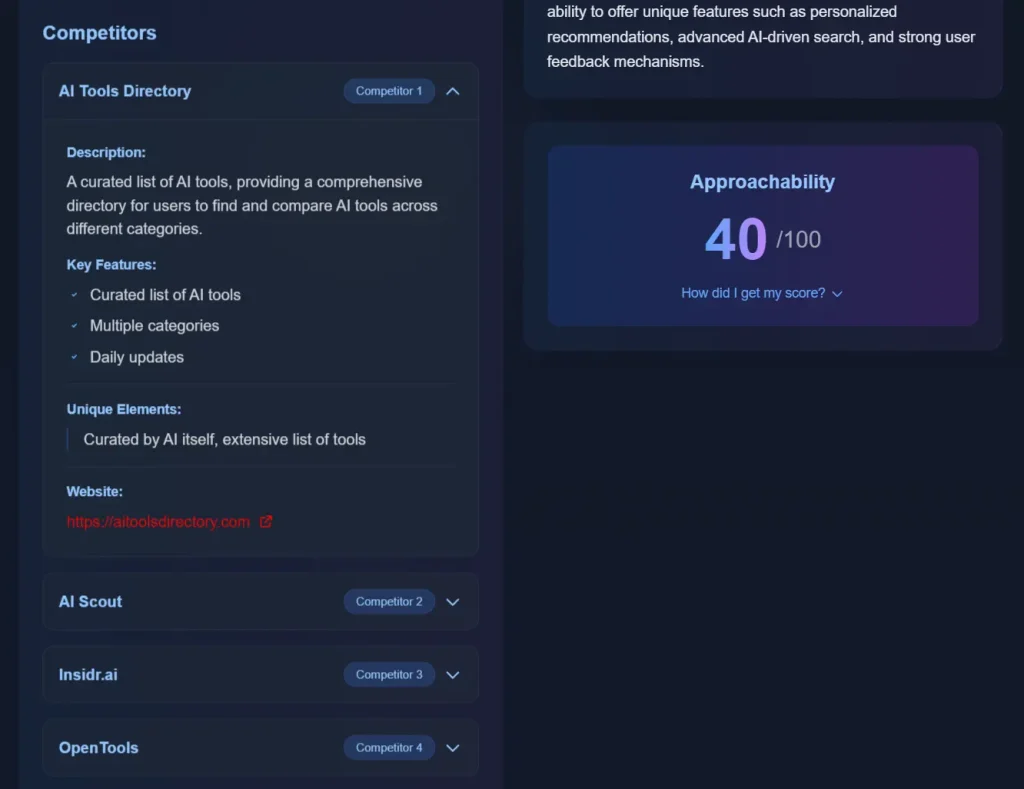1024x789 pixels.
Task: Open the external link icon next to the website URL
Action: 265,521
